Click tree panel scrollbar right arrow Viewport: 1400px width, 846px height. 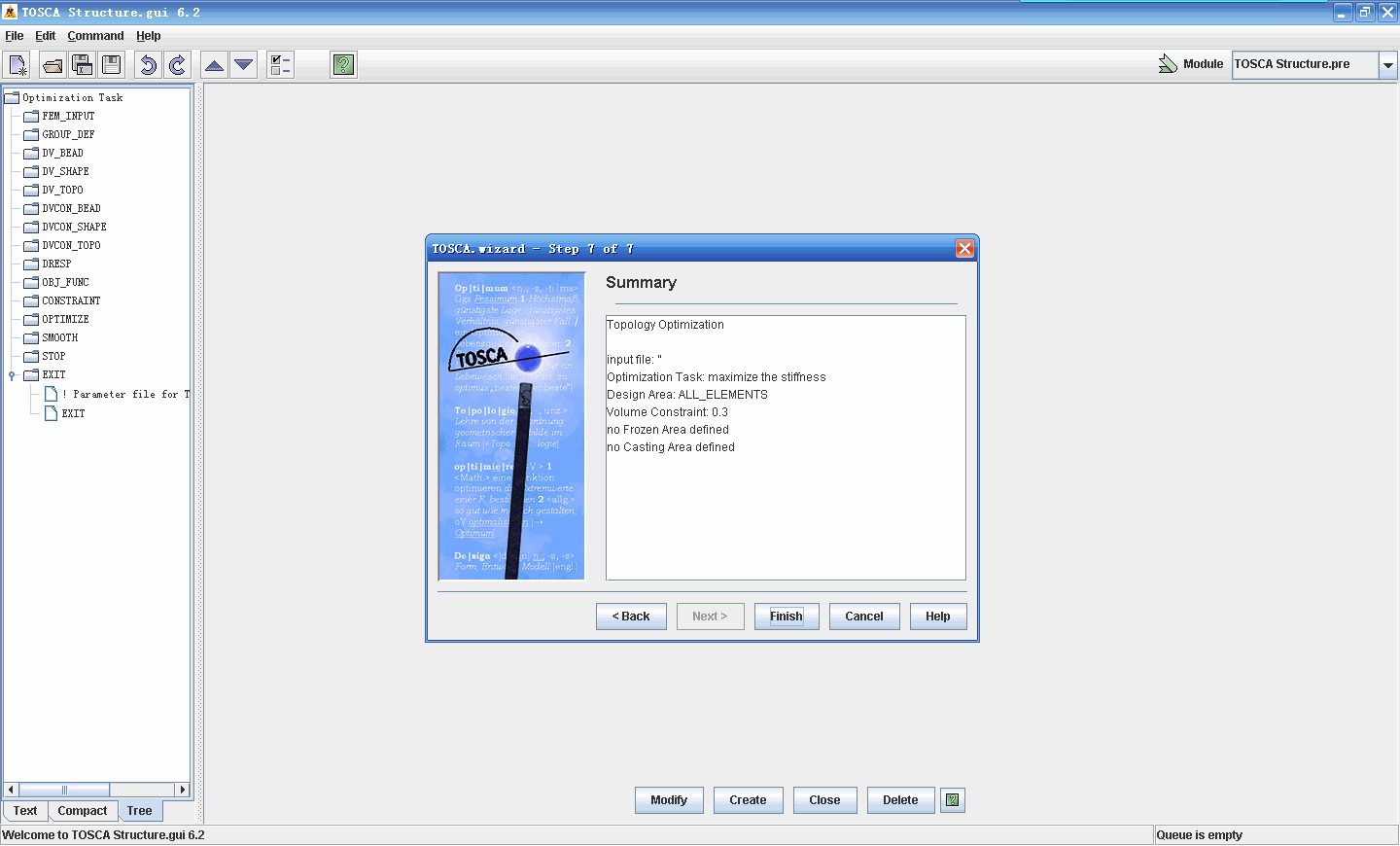[x=182, y=790]
